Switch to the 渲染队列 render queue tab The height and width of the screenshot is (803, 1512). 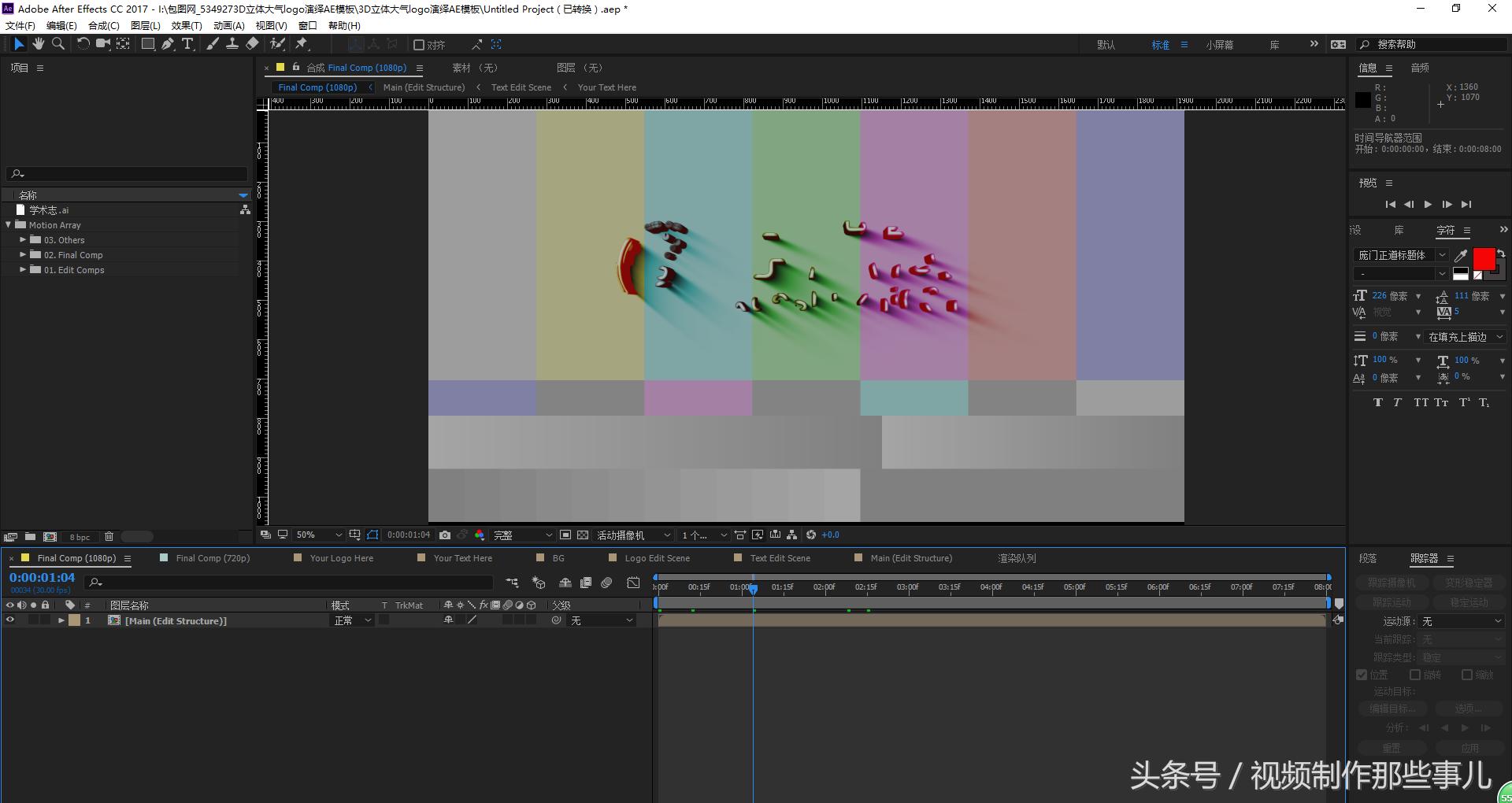point(1017,558)
